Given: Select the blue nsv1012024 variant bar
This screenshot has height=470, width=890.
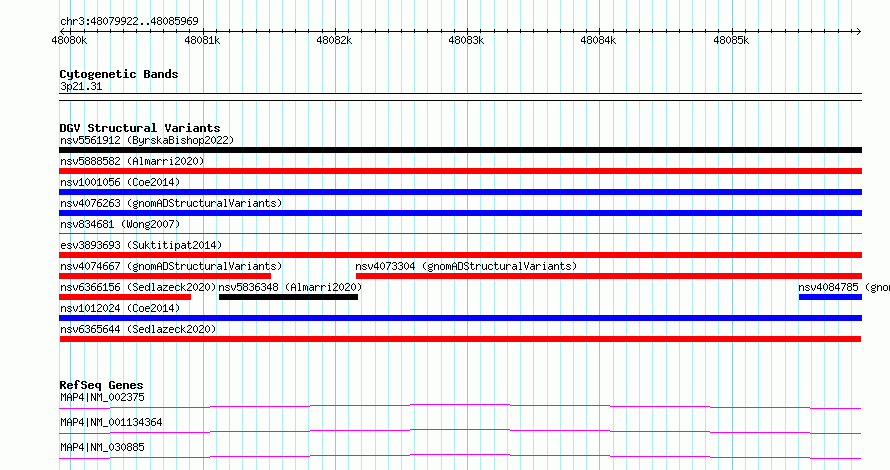Looking at the screenshot, I should click(x=460, y=318).
